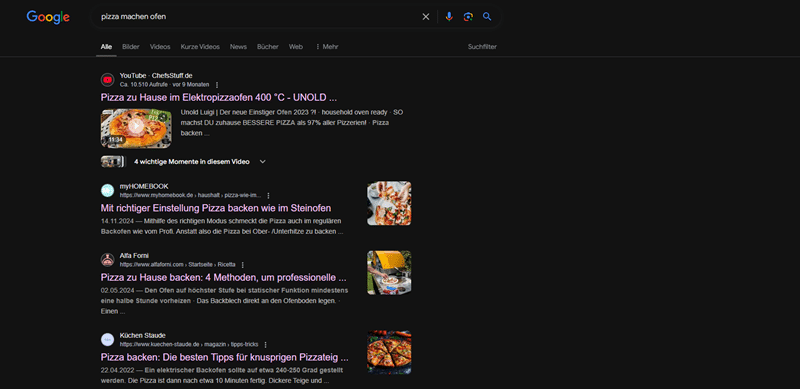Screen dimensions: 800x389
Task: Clear the search query with X icon
Action: point(426,17)
